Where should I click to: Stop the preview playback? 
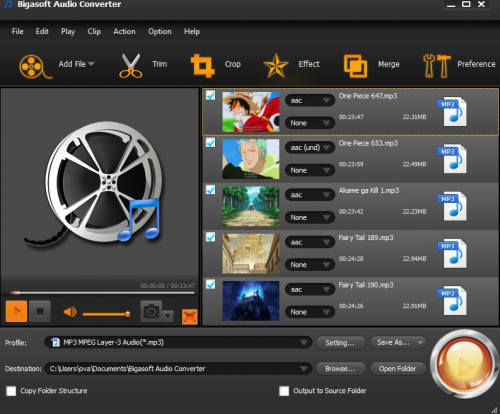pyautogui.click(x=40, y=311)
